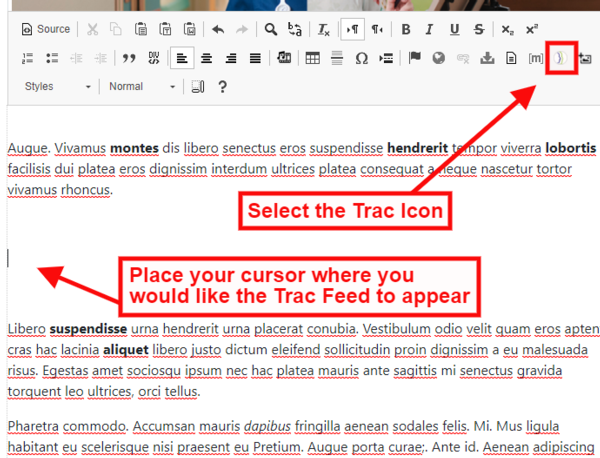Open the Normal paragraph format dropdown

(142, 86)
